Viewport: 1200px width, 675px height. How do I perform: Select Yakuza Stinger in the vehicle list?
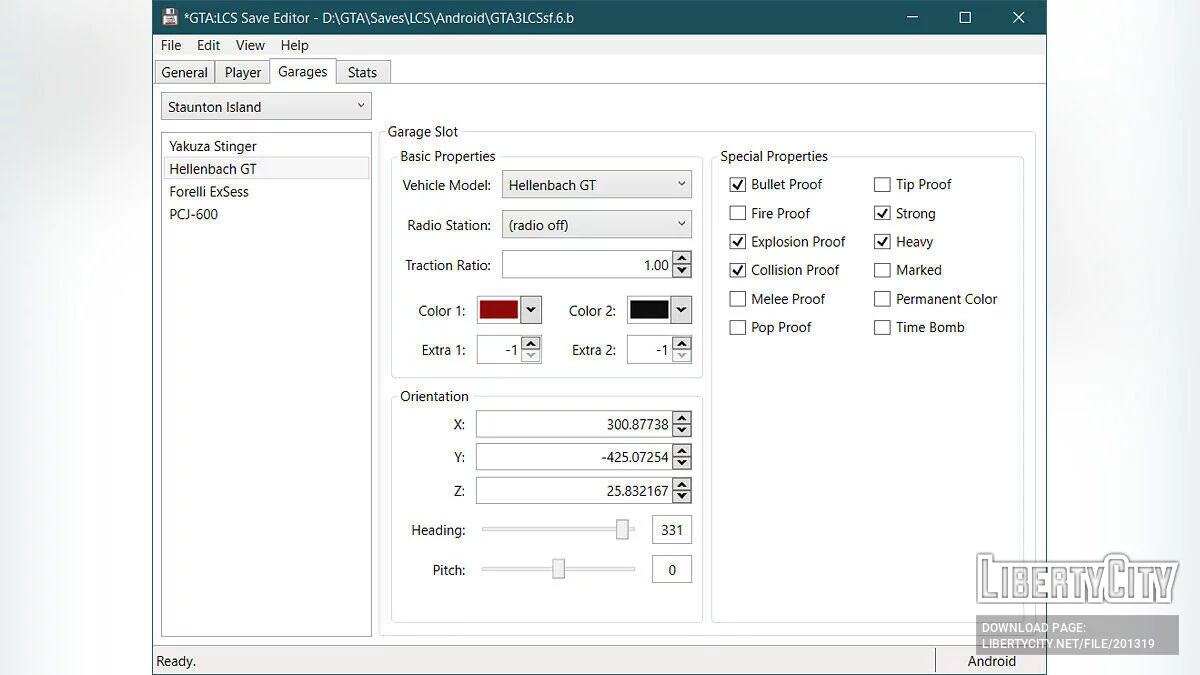point(213,146)
